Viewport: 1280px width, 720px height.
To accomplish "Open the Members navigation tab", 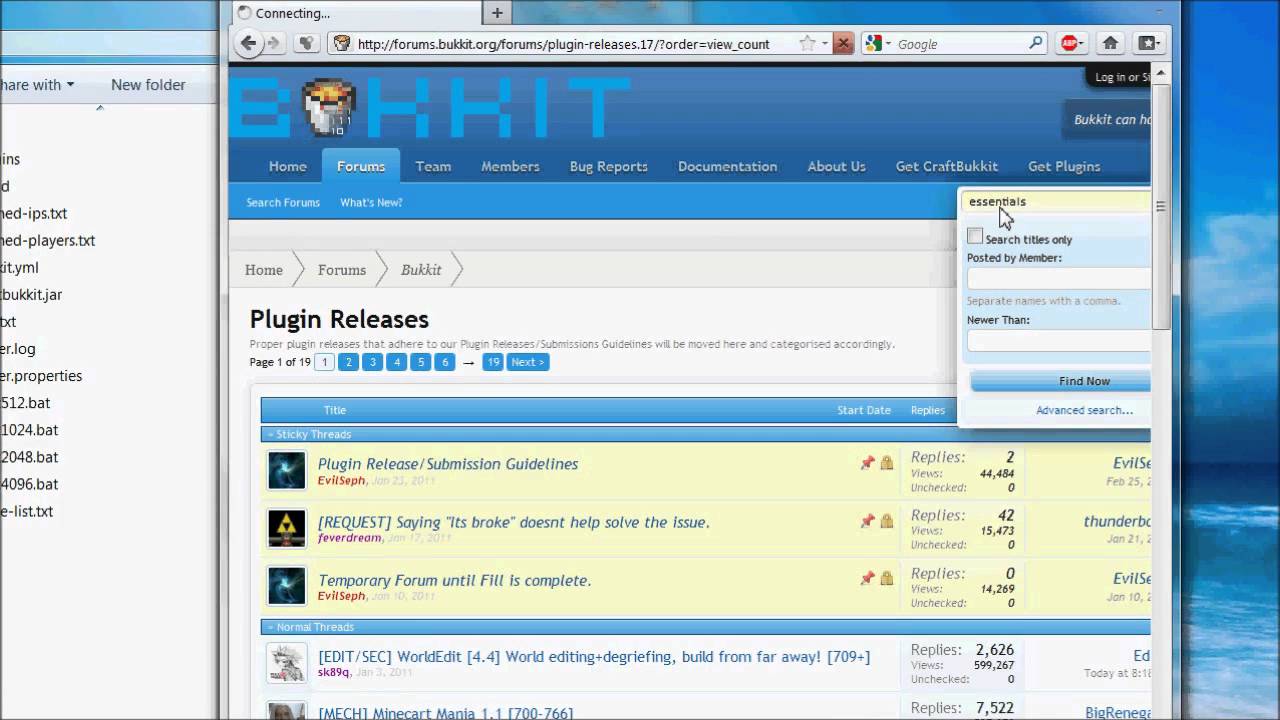I will 510,166.
